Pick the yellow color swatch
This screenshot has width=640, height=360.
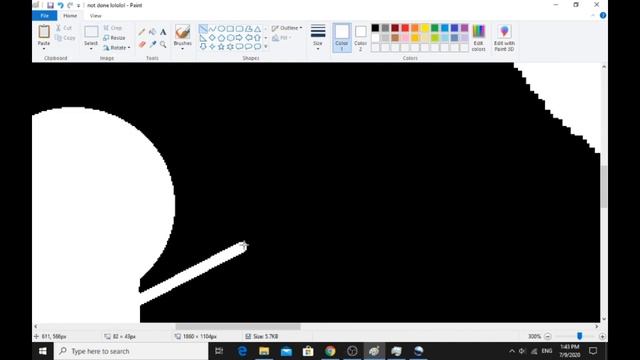click(425, 28)
